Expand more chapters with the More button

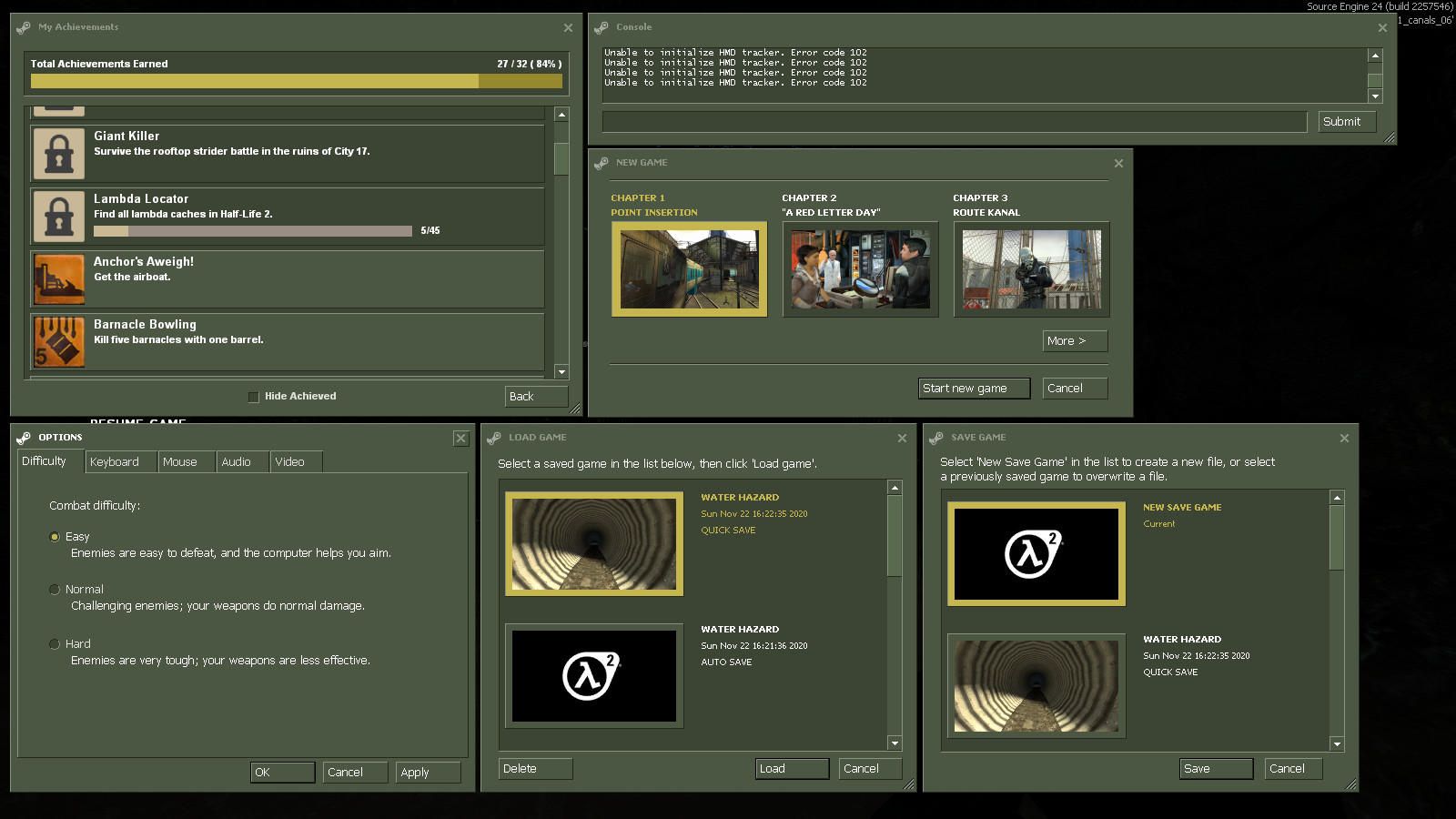[1075, 340]
